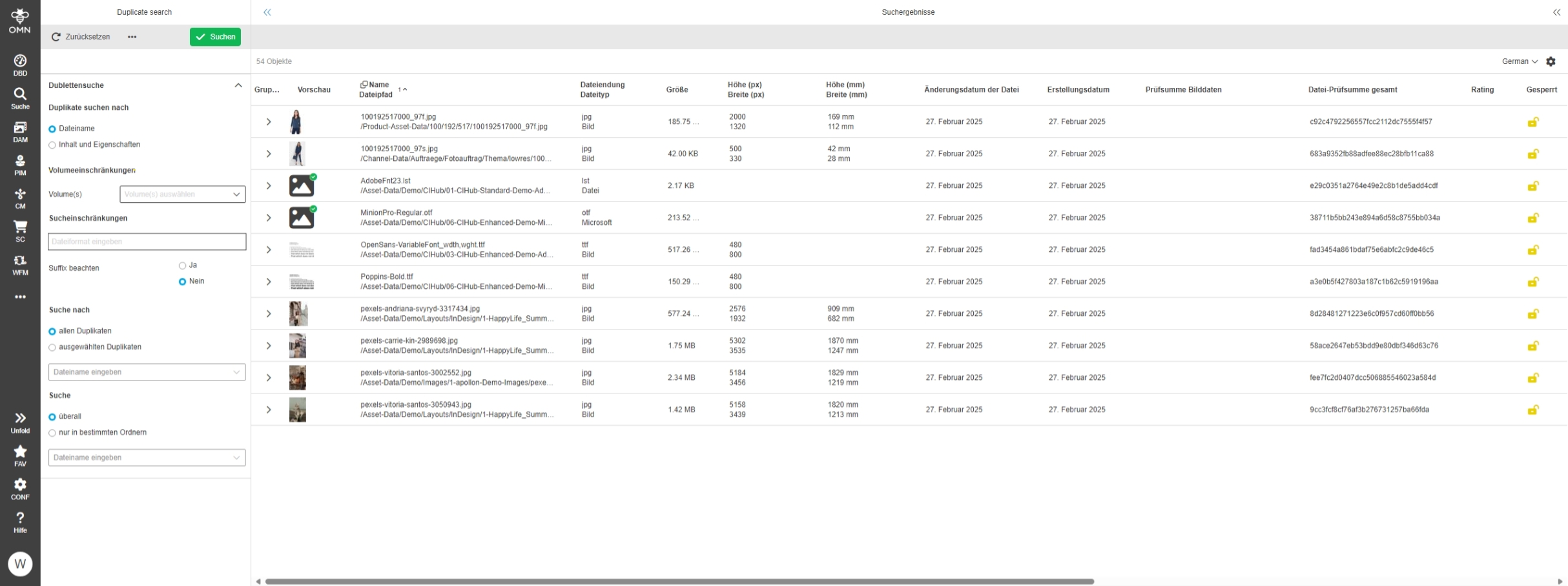Open the OMN home logo
Screen dimensions: 1568x586
coord(20,21)
